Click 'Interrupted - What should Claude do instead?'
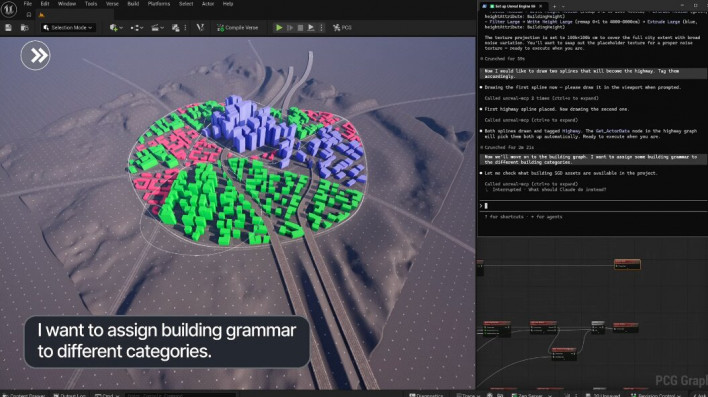The image size is (708, 397). click(549, 190)
